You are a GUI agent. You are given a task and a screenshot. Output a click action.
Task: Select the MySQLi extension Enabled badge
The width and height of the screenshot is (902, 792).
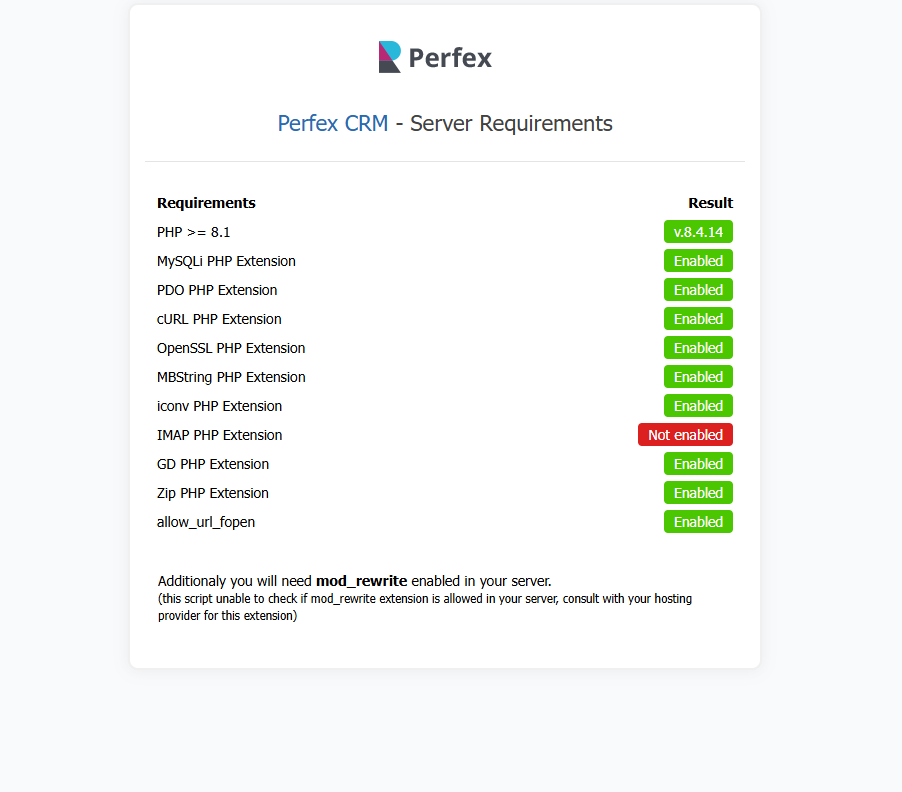tap(698, 261)
